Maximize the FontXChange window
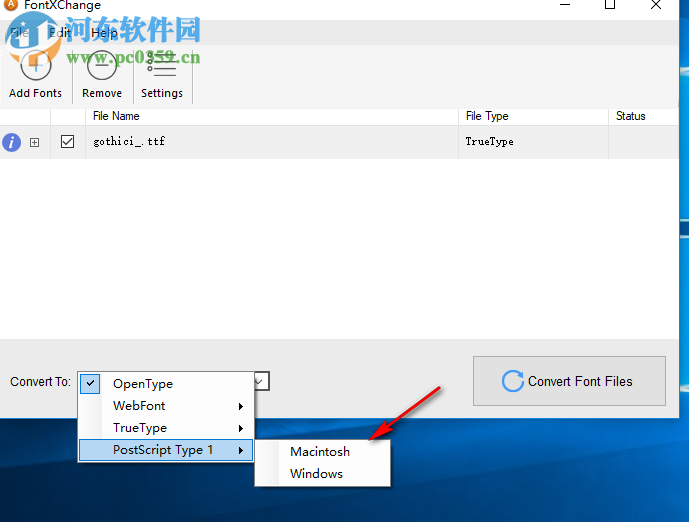Viewport: 689px width, 522px height. coord(610,5)
